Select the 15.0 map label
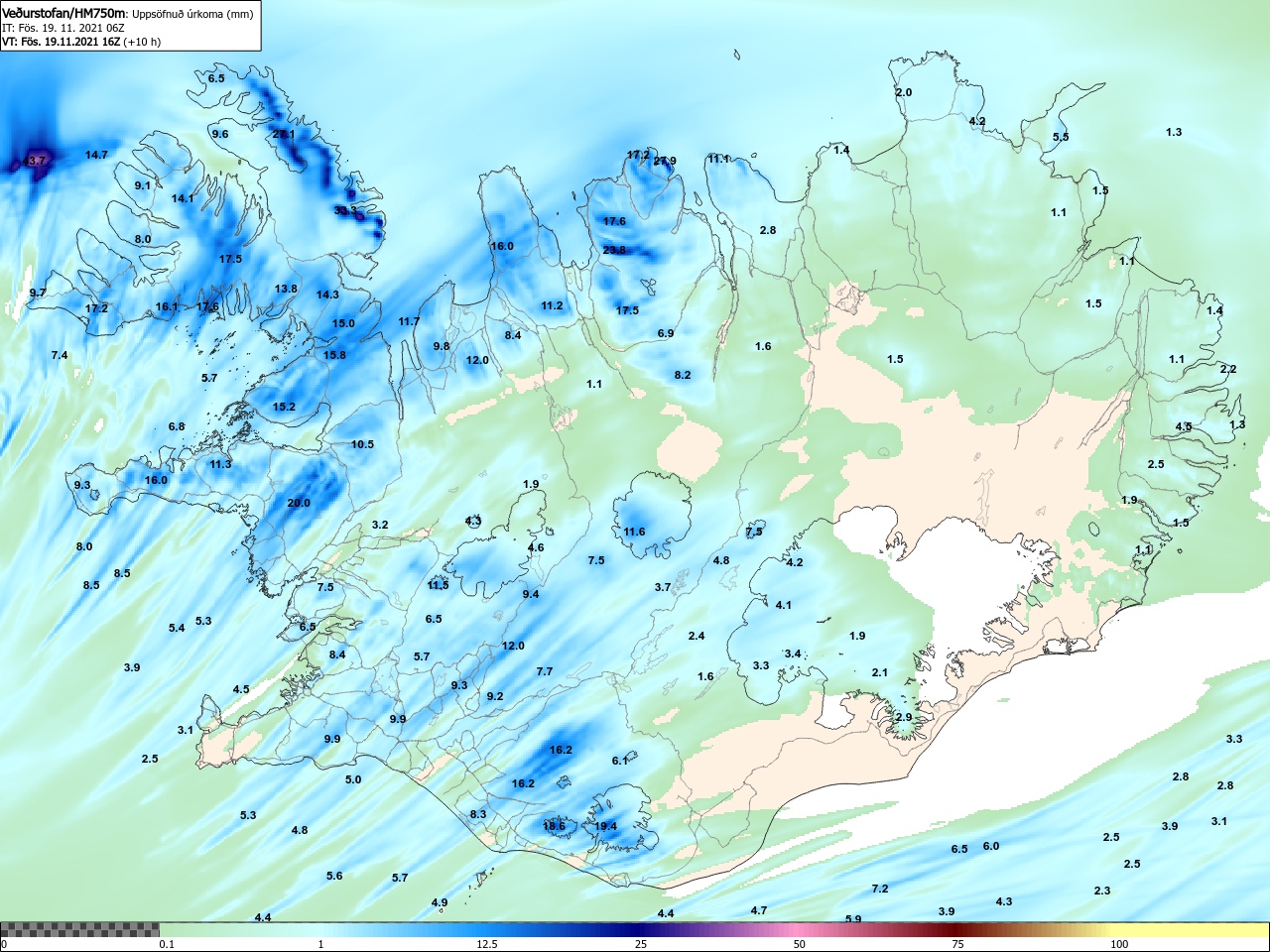The image size is (1270, 952). click(x=343, y=323)
